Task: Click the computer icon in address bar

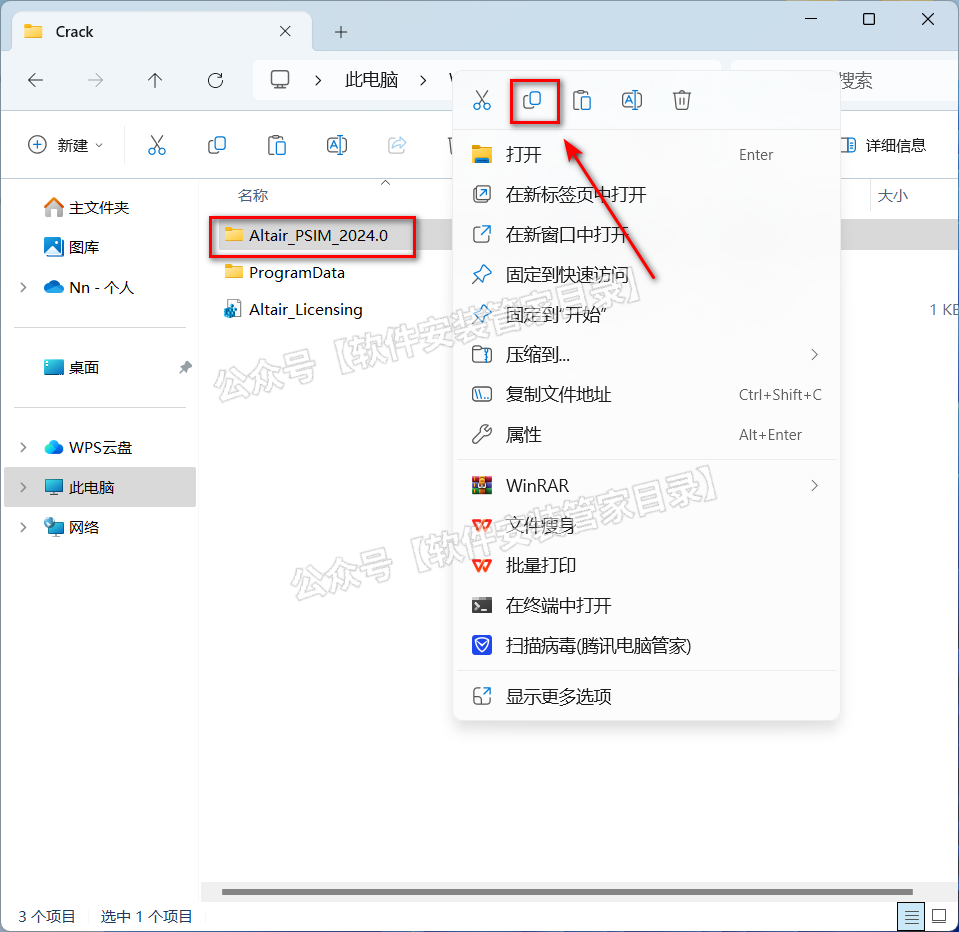Action: [280, 80]
